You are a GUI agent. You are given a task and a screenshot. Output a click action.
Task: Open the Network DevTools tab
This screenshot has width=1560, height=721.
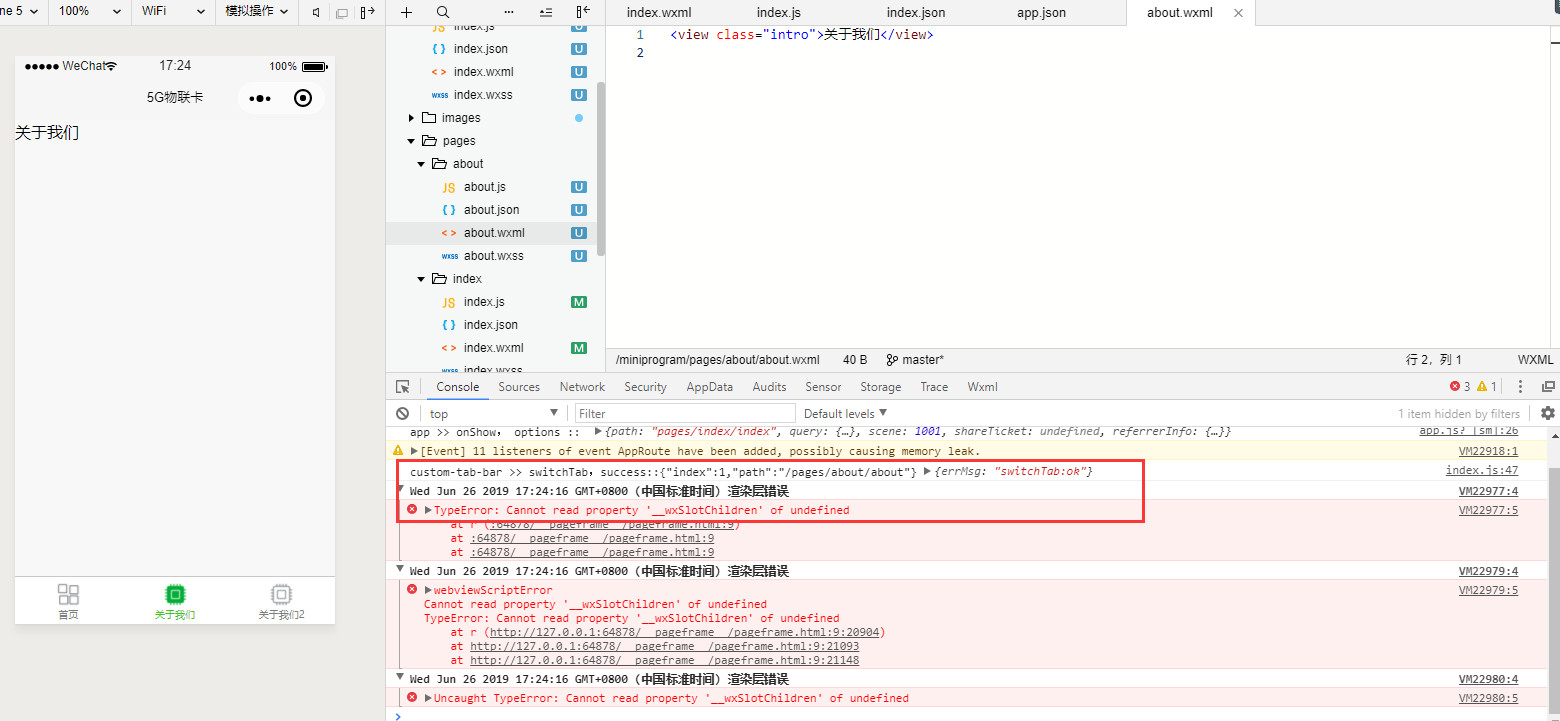pyautogui.click(x=582, y=387)
